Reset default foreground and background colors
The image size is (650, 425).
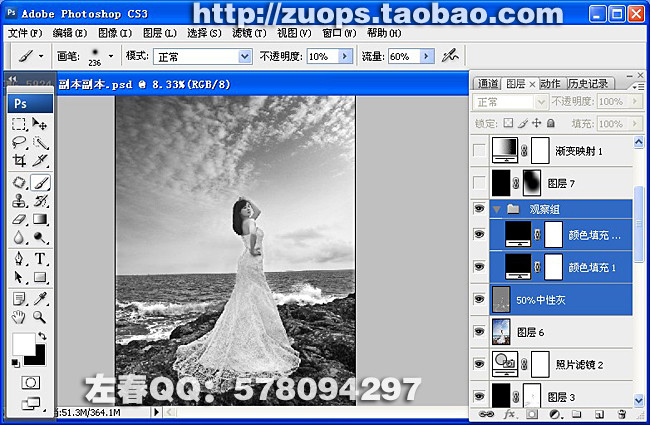click(x=15, y=363)
